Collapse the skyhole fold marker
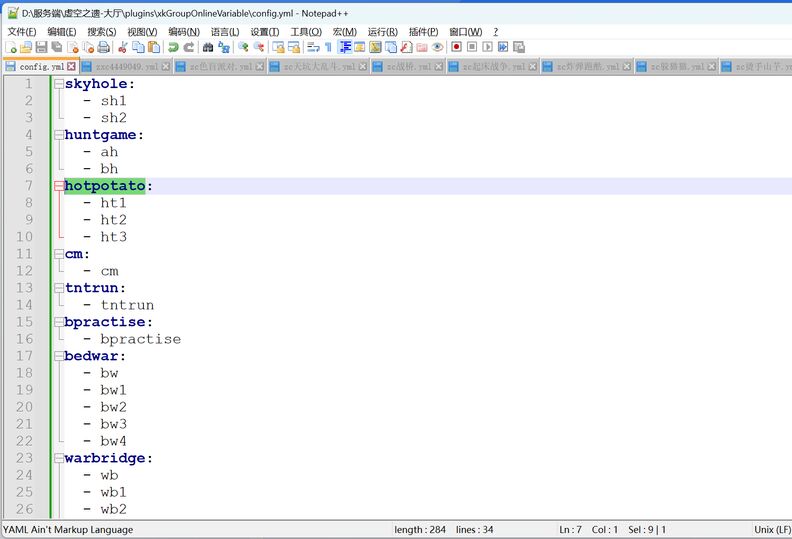 [x=59, y=84]
